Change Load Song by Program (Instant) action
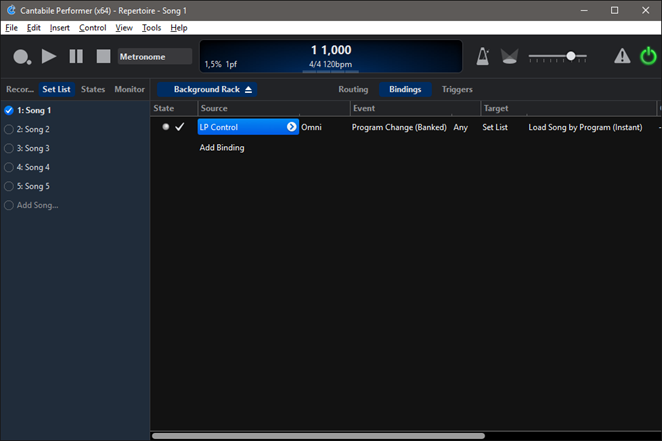 coord(585,127)
